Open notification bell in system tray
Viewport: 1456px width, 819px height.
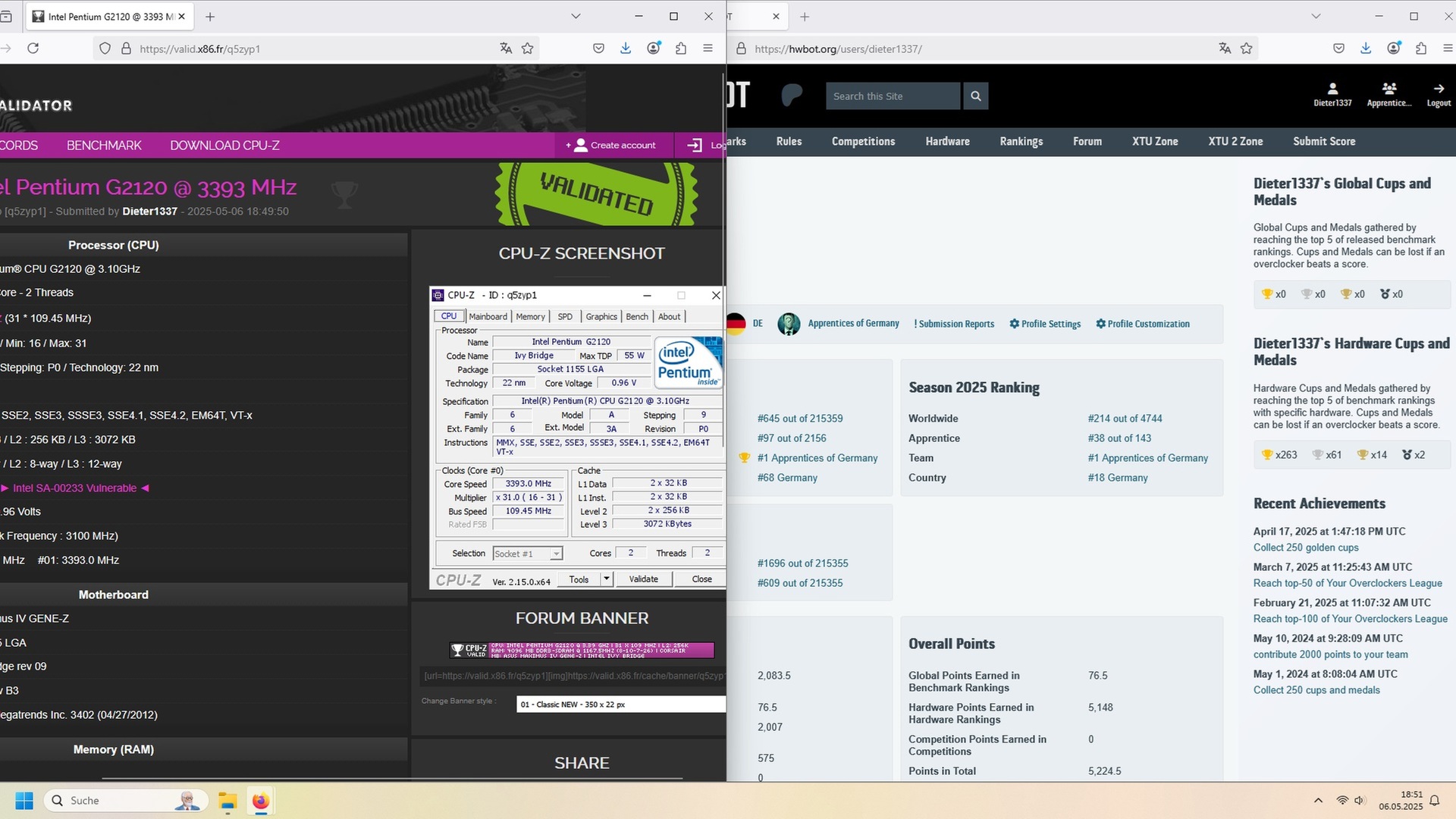coord(1434,801)
